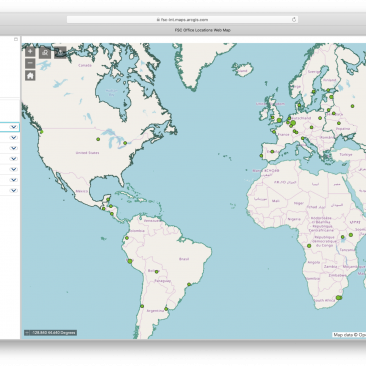Zoom out of the map
Image resolution: width=366 pixels, height=366 pixels.
[x=30, y=63]
